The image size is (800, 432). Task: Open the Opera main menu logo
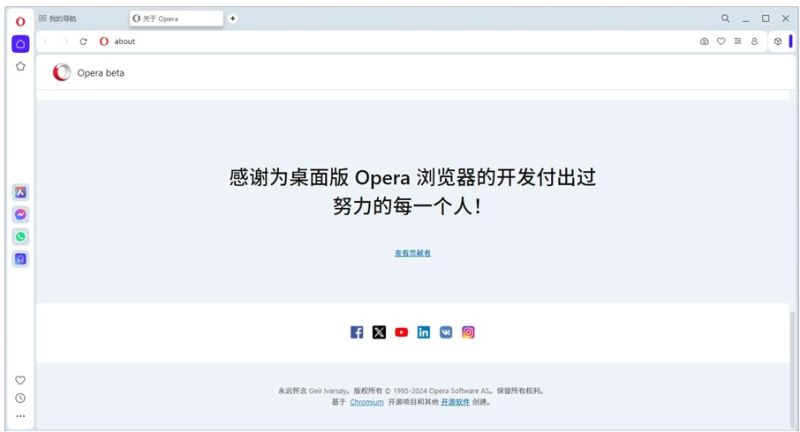point(20,21)
